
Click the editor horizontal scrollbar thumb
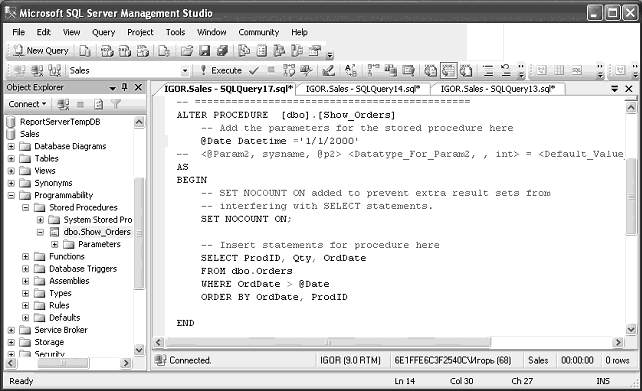click(328, 342)
